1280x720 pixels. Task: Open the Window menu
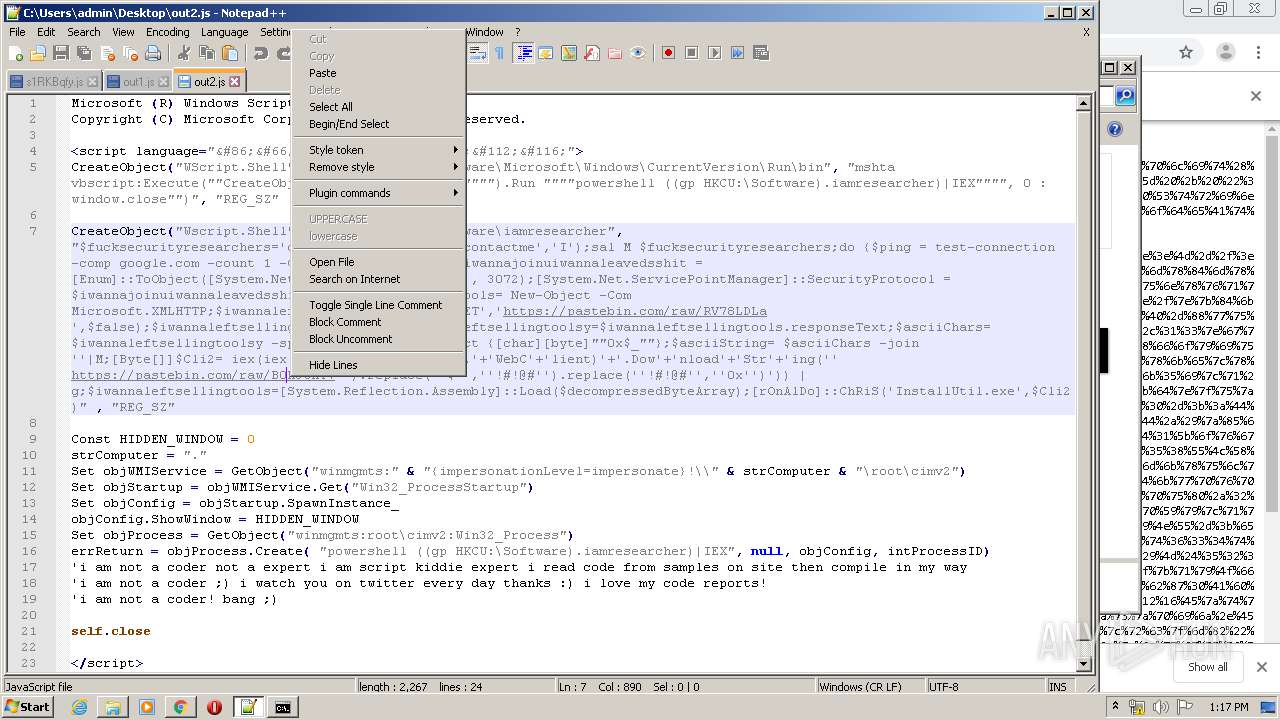coord(485,32)
